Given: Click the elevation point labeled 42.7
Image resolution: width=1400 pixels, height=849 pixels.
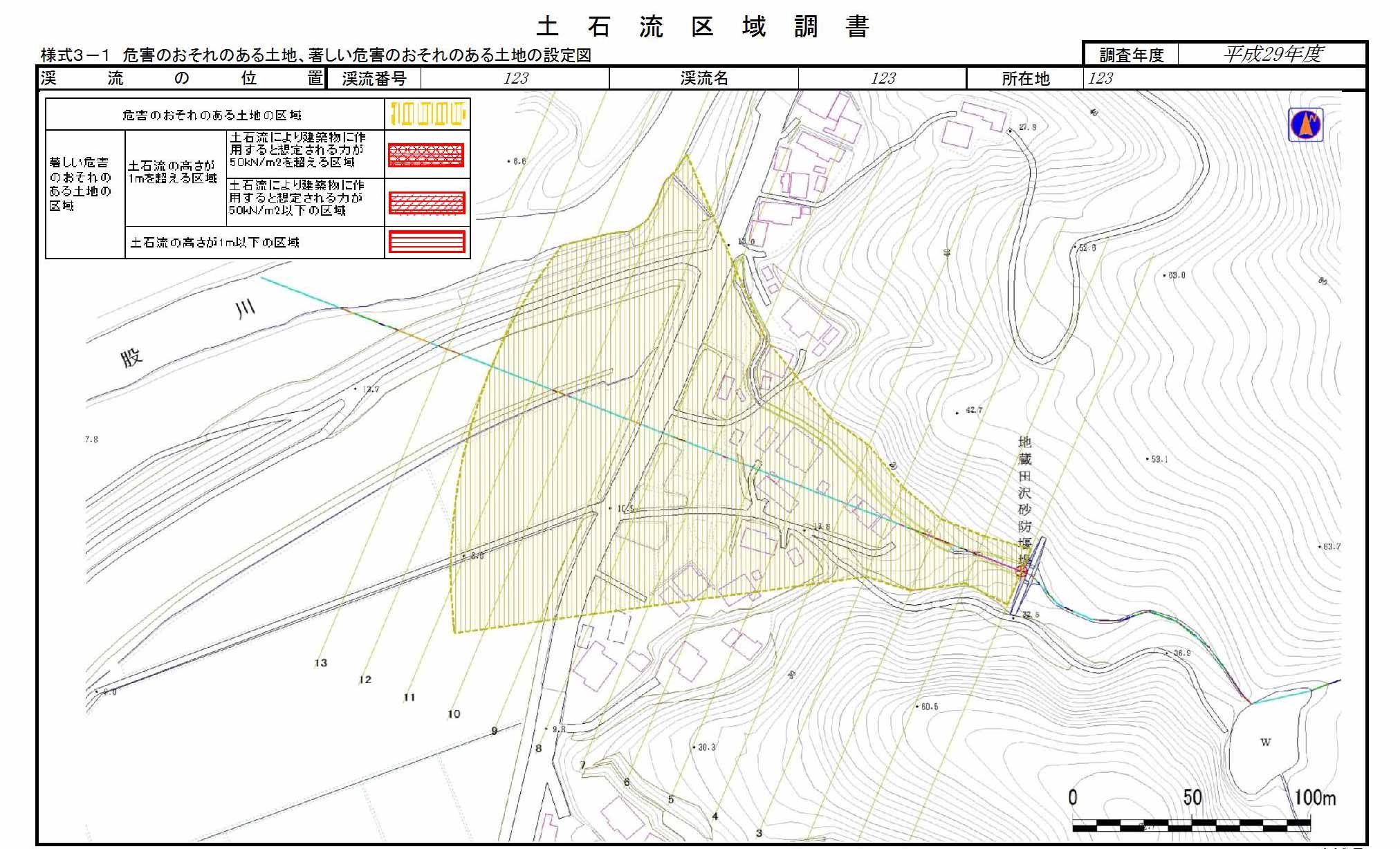Looking at the screenshot, I should pyautogui.click(x=973, y=410).
